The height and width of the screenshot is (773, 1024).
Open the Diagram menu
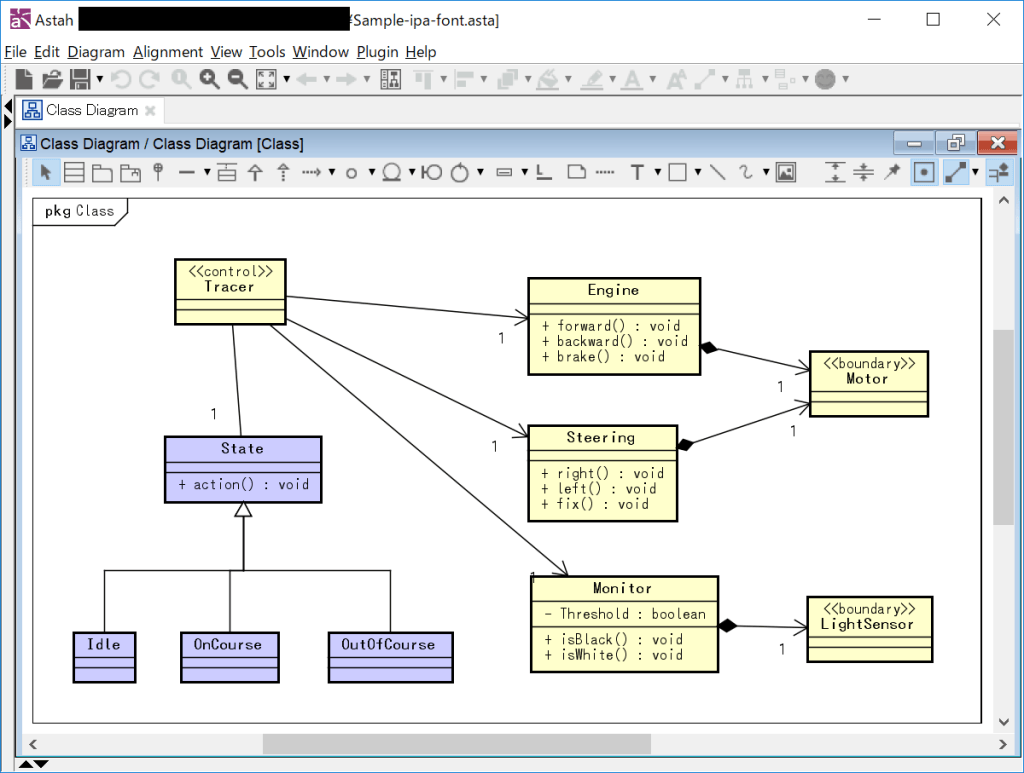(96, 52)
